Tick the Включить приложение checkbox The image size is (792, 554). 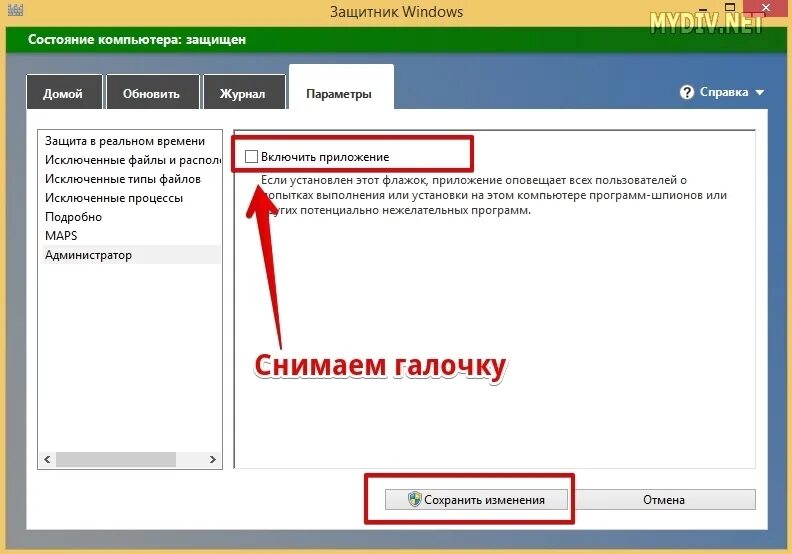pos(251,157)
